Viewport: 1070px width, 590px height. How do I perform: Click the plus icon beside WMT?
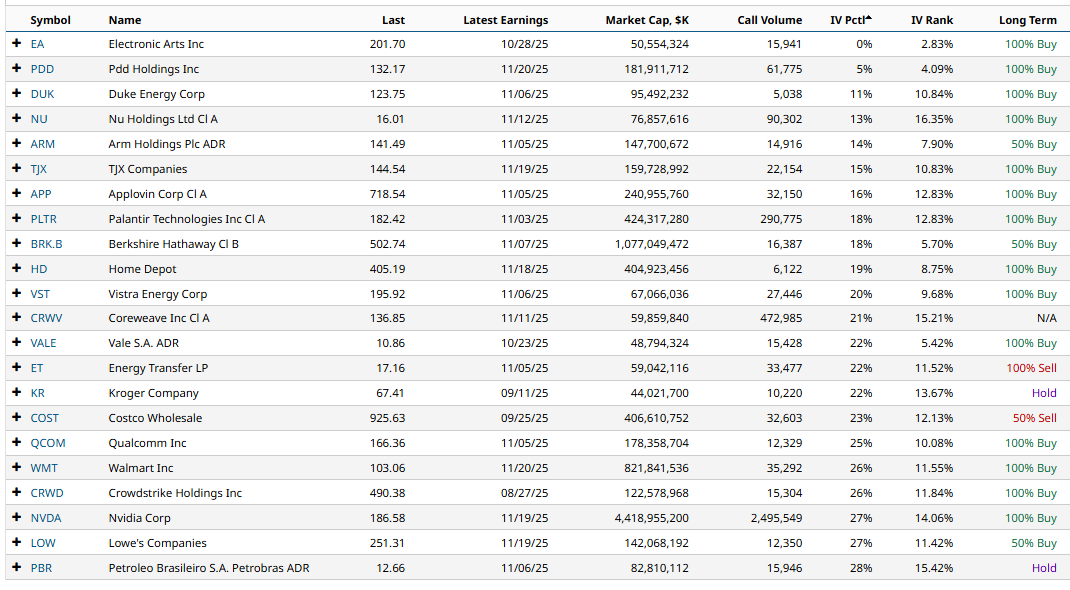click(x=16, y=468)
